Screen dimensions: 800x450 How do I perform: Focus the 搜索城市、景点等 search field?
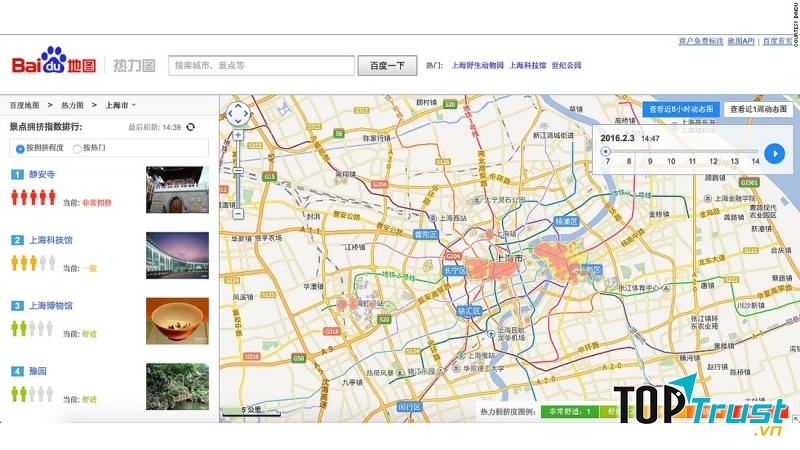[261, 66]
